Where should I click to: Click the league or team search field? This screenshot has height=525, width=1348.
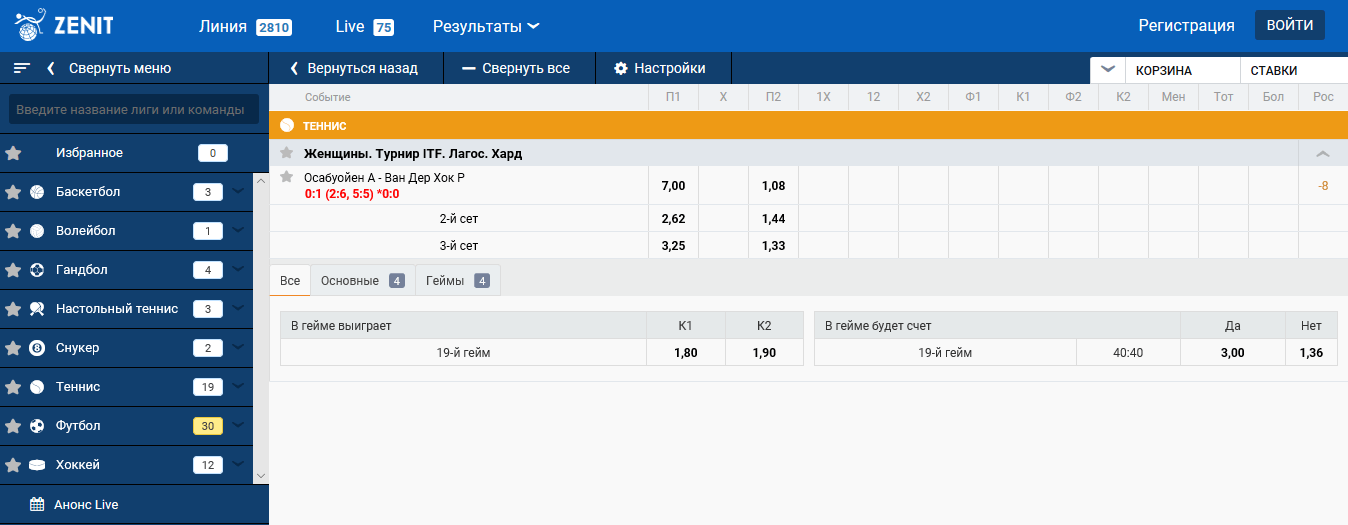[134, 109]
